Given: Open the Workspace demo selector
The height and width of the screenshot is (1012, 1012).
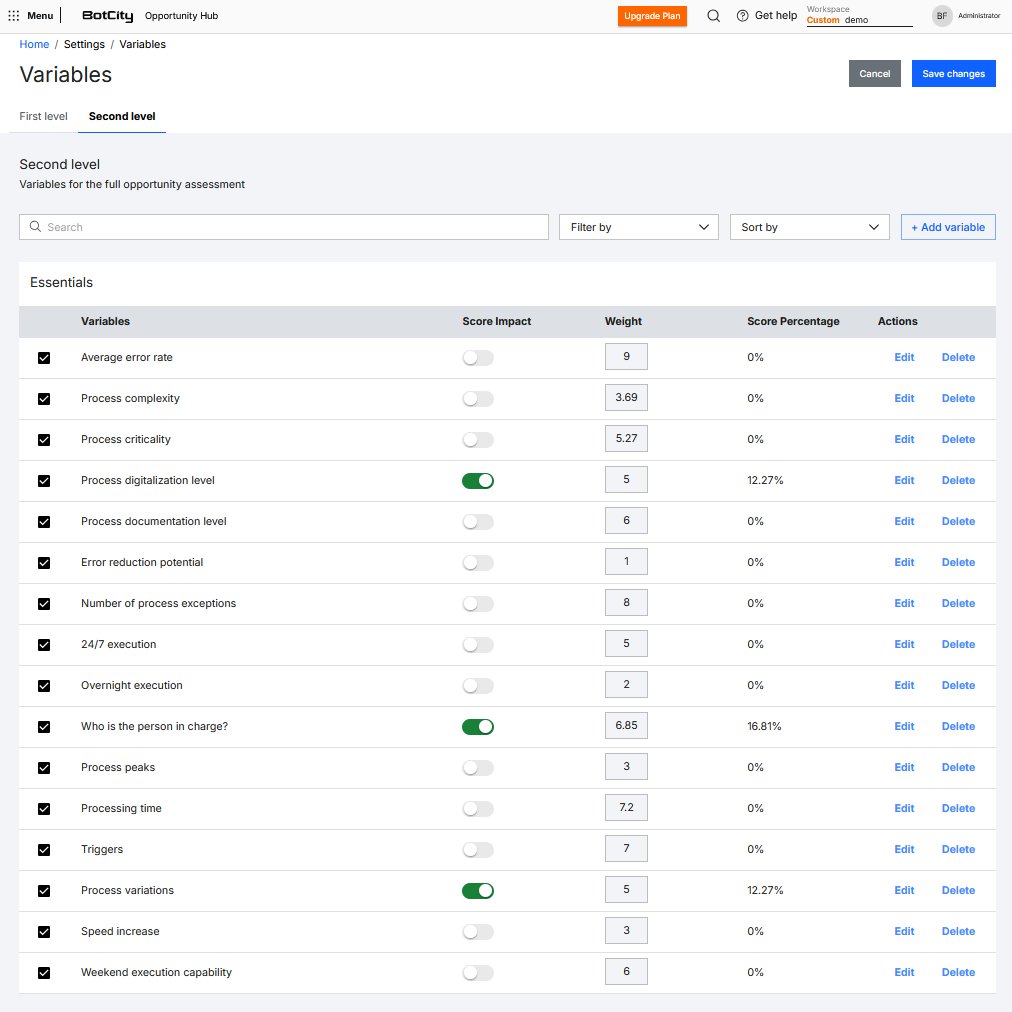Looking at the screenshot, I should (859, 20).
